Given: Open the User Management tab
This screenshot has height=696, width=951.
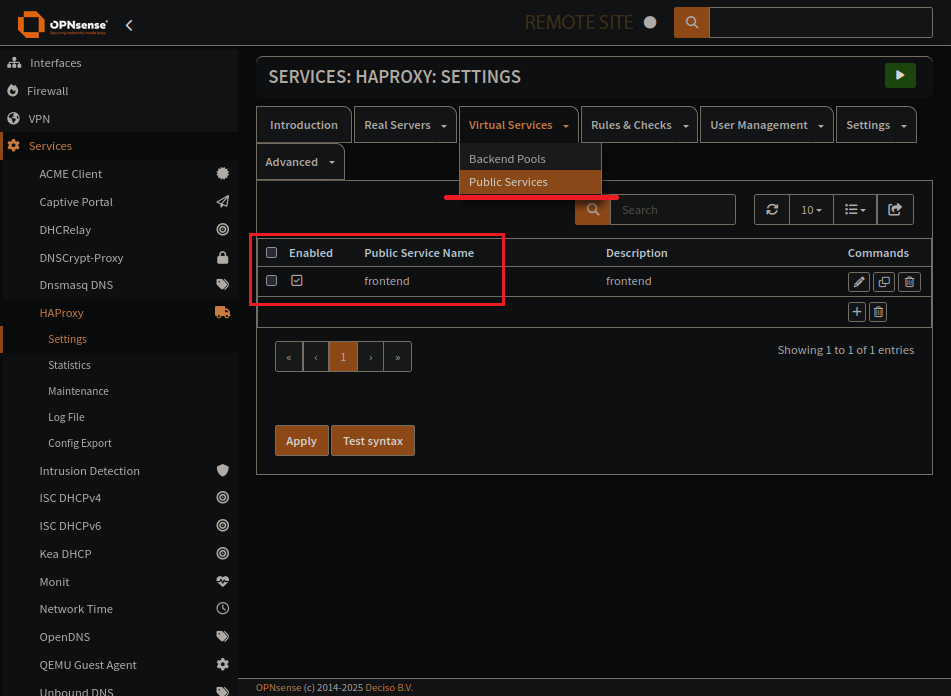Looking at the screenshot, I should coord(759,125).
